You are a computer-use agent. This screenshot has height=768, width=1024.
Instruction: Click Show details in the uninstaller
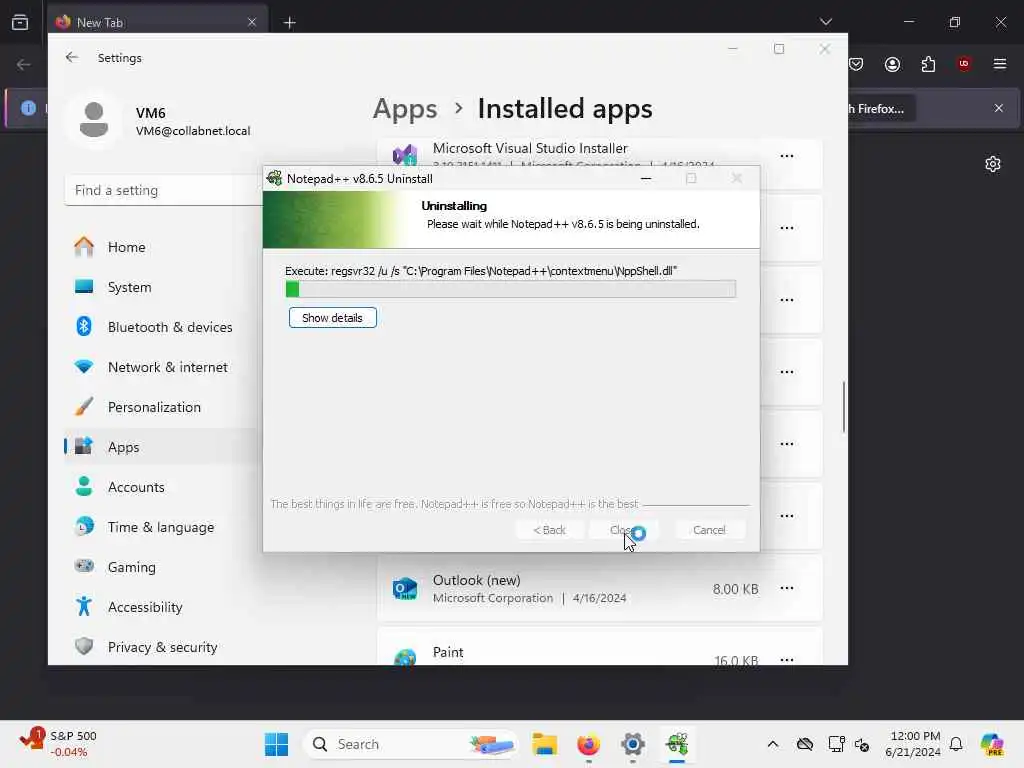pos(332,318)
